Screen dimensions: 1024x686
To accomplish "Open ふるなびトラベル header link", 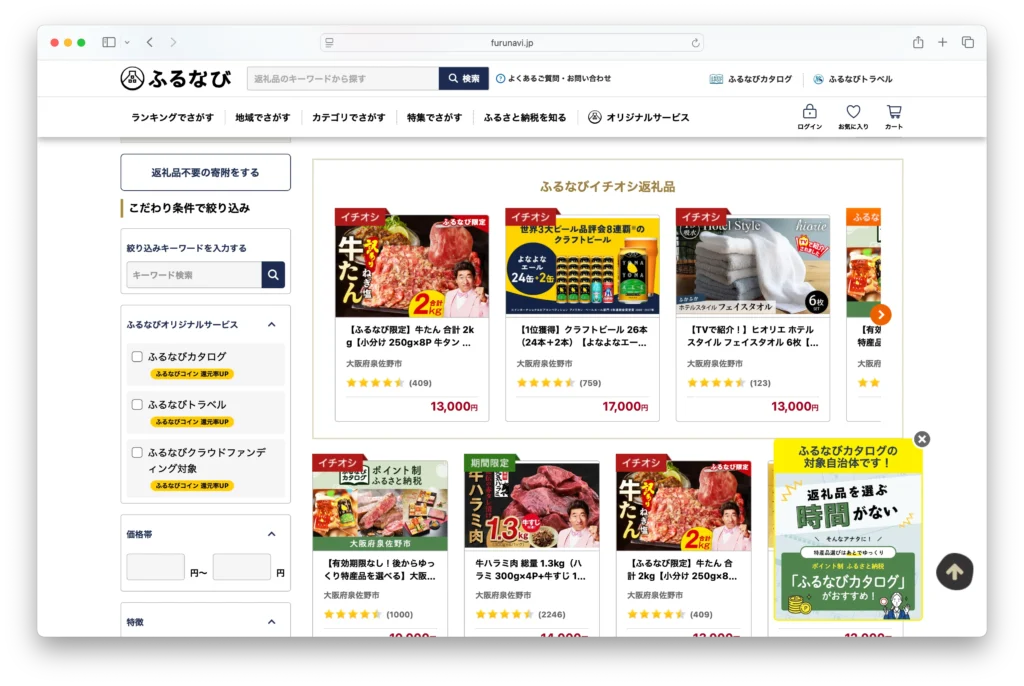I will 852,79.
